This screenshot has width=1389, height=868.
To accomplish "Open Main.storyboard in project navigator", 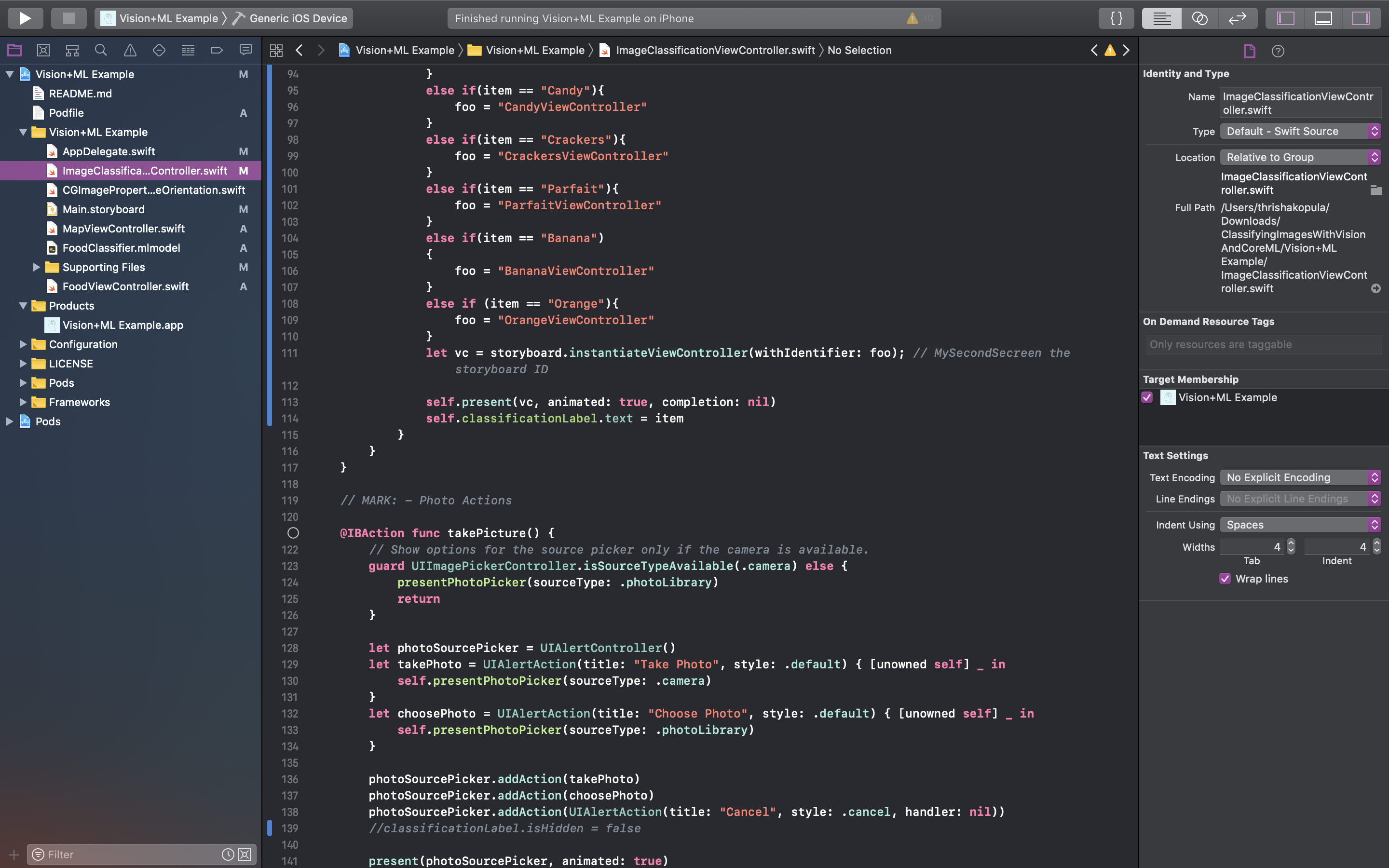I will (x=103, y=209).
